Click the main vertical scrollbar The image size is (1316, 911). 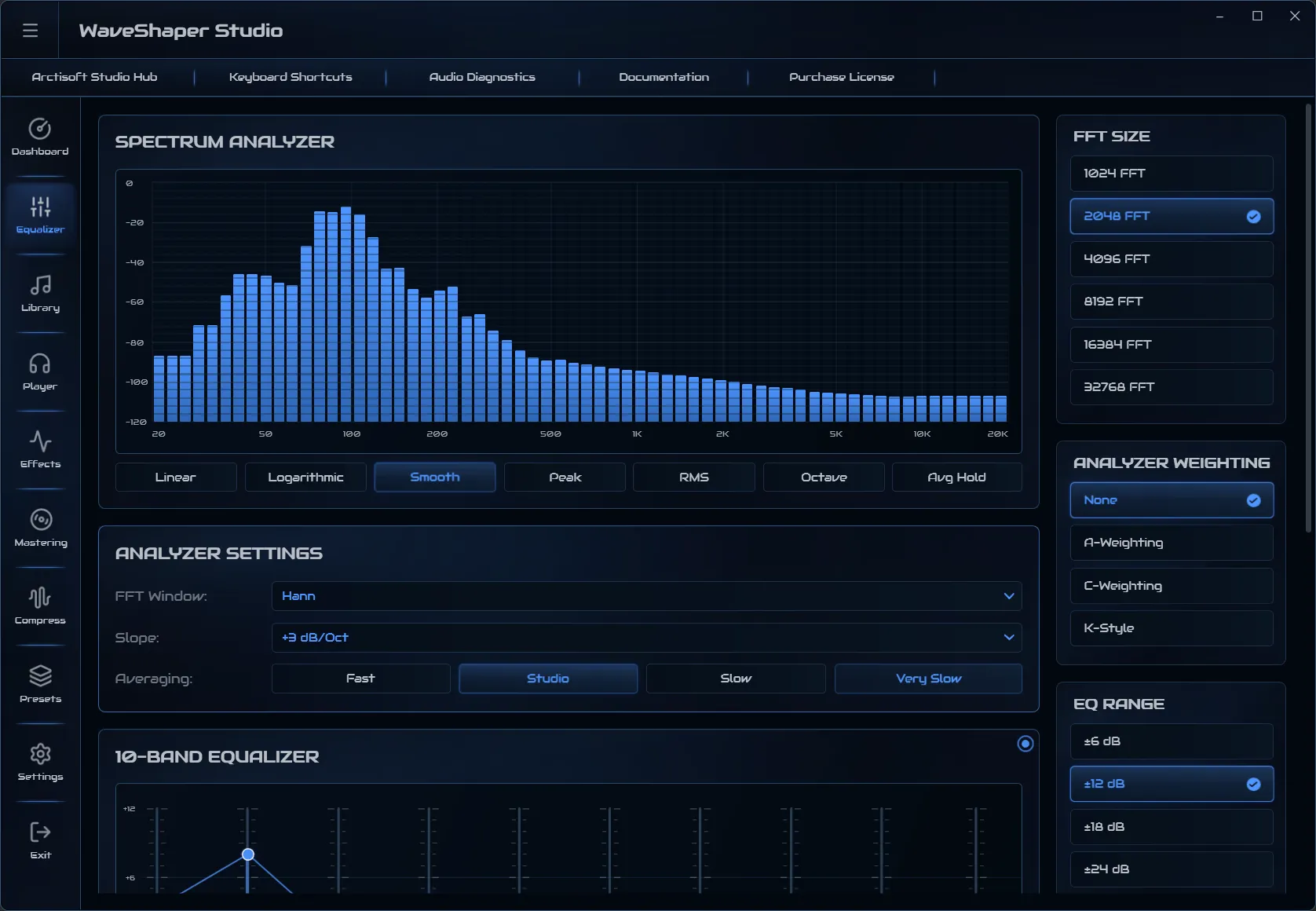[x=1308, y=318]
